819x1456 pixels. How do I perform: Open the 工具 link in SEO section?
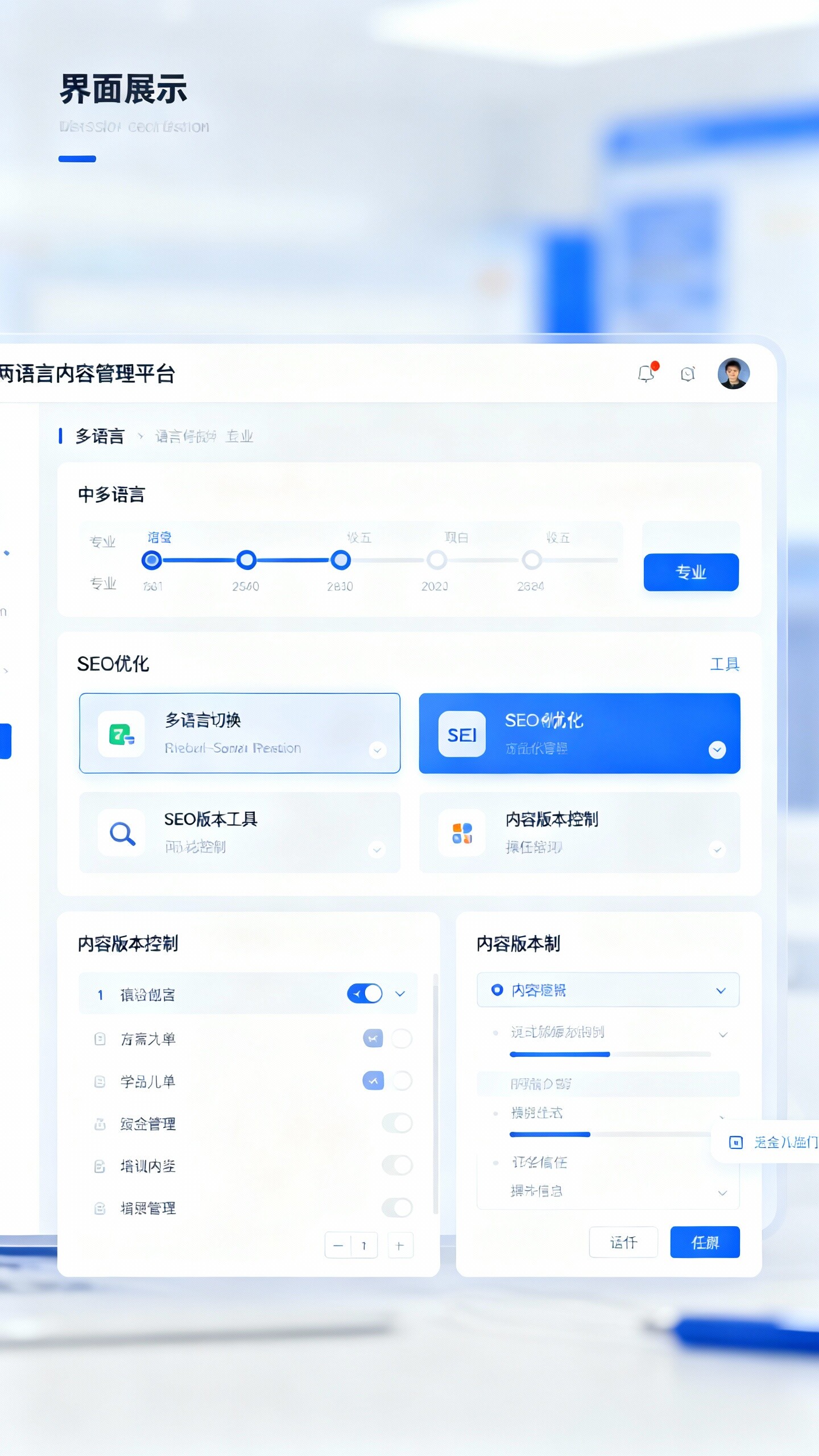tap(725, 664)
